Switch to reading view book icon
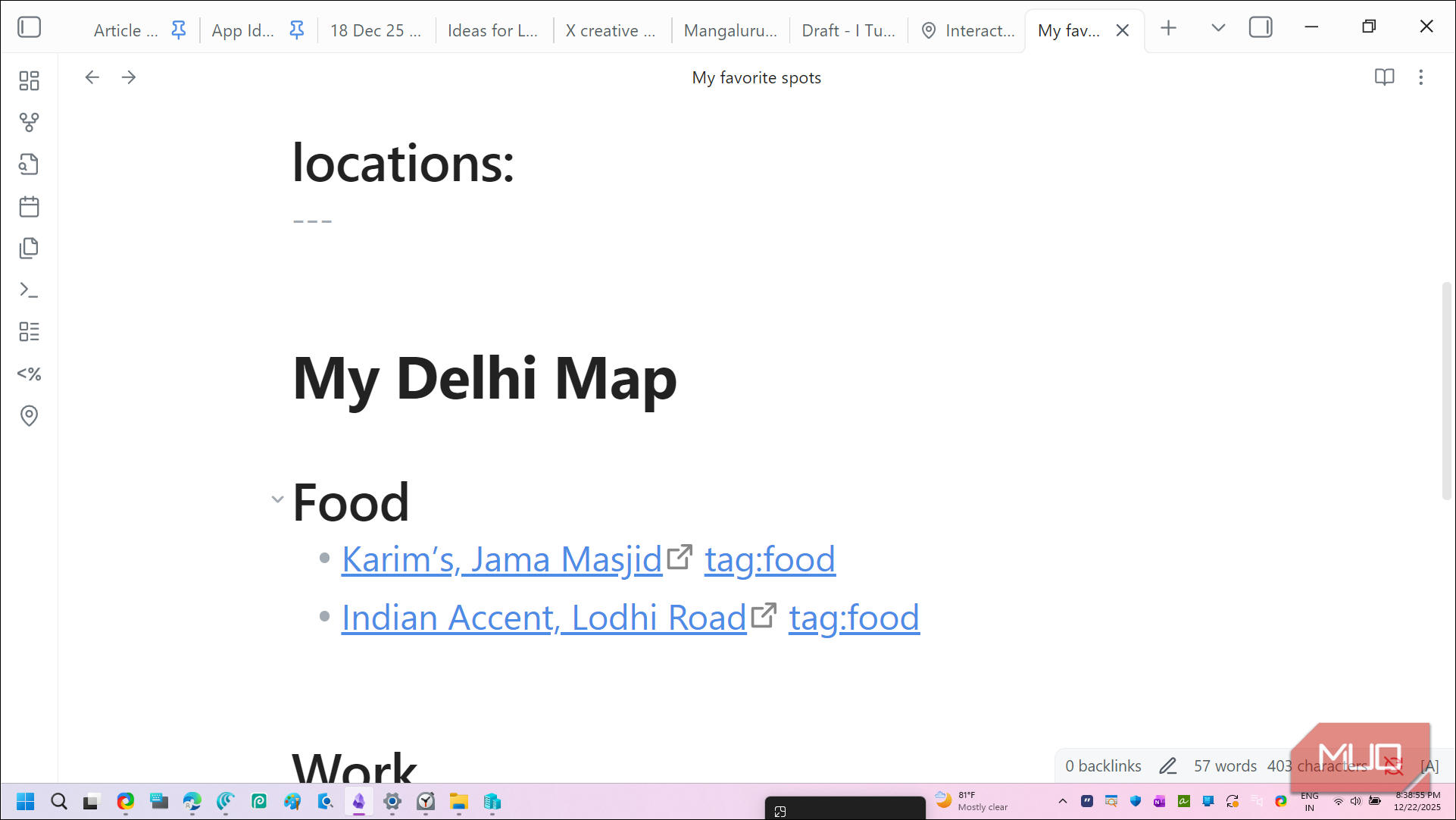 pyautogui.click(x=1384, y=77)
